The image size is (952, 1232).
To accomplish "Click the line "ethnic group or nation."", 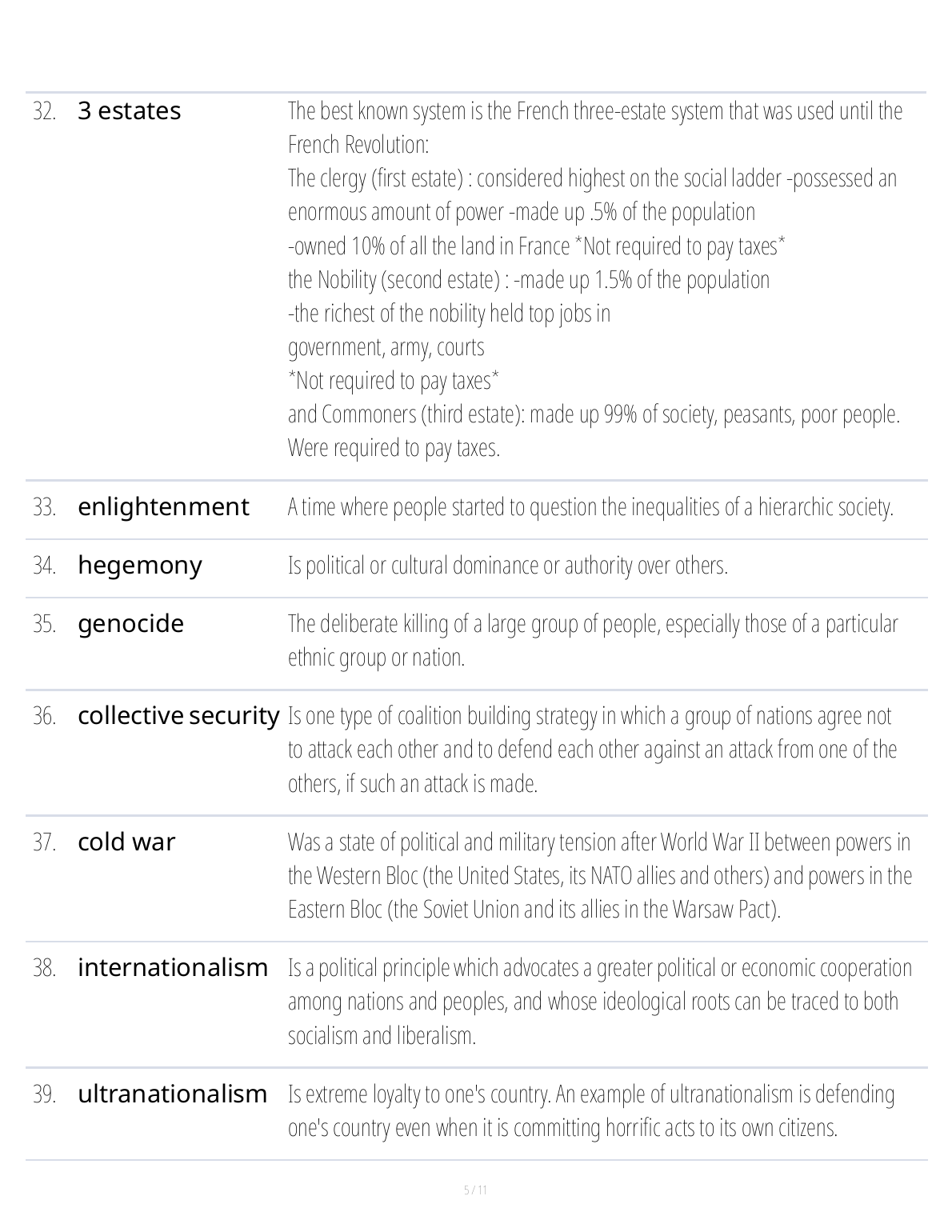I will click(x=376, y=658).
